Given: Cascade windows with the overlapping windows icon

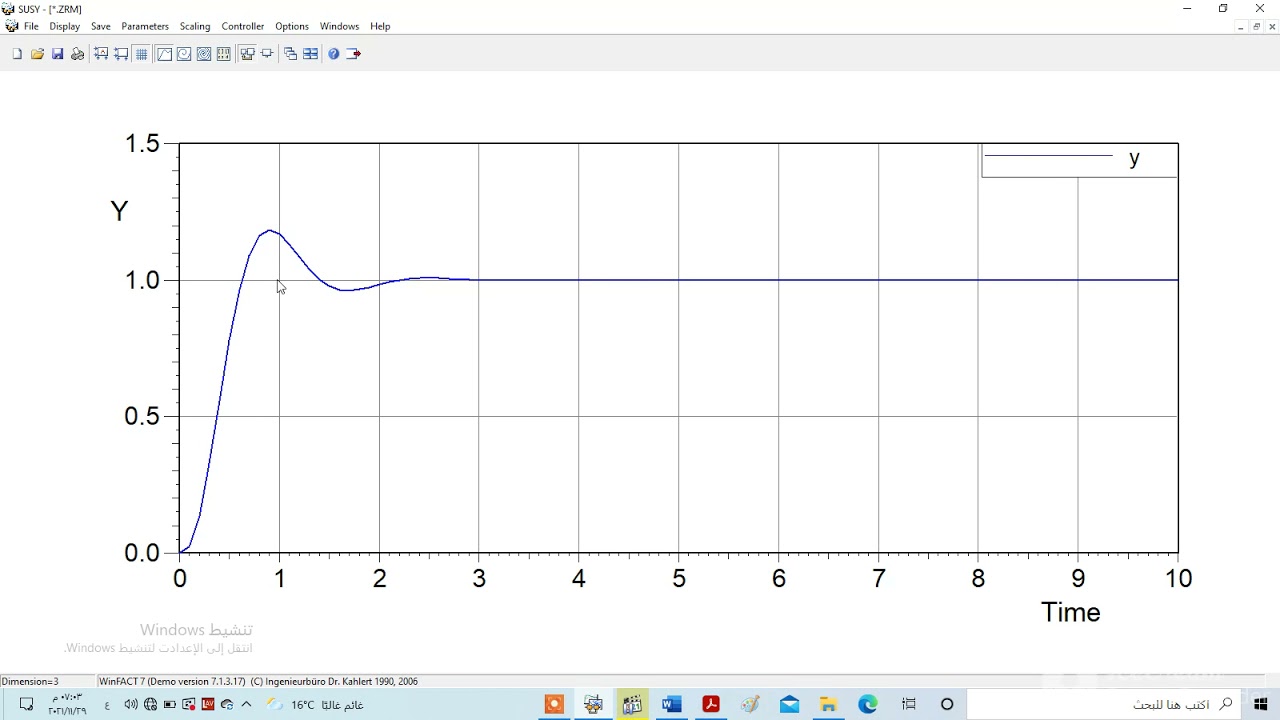Looking at the screenshot, I should (x=290, y=54).
